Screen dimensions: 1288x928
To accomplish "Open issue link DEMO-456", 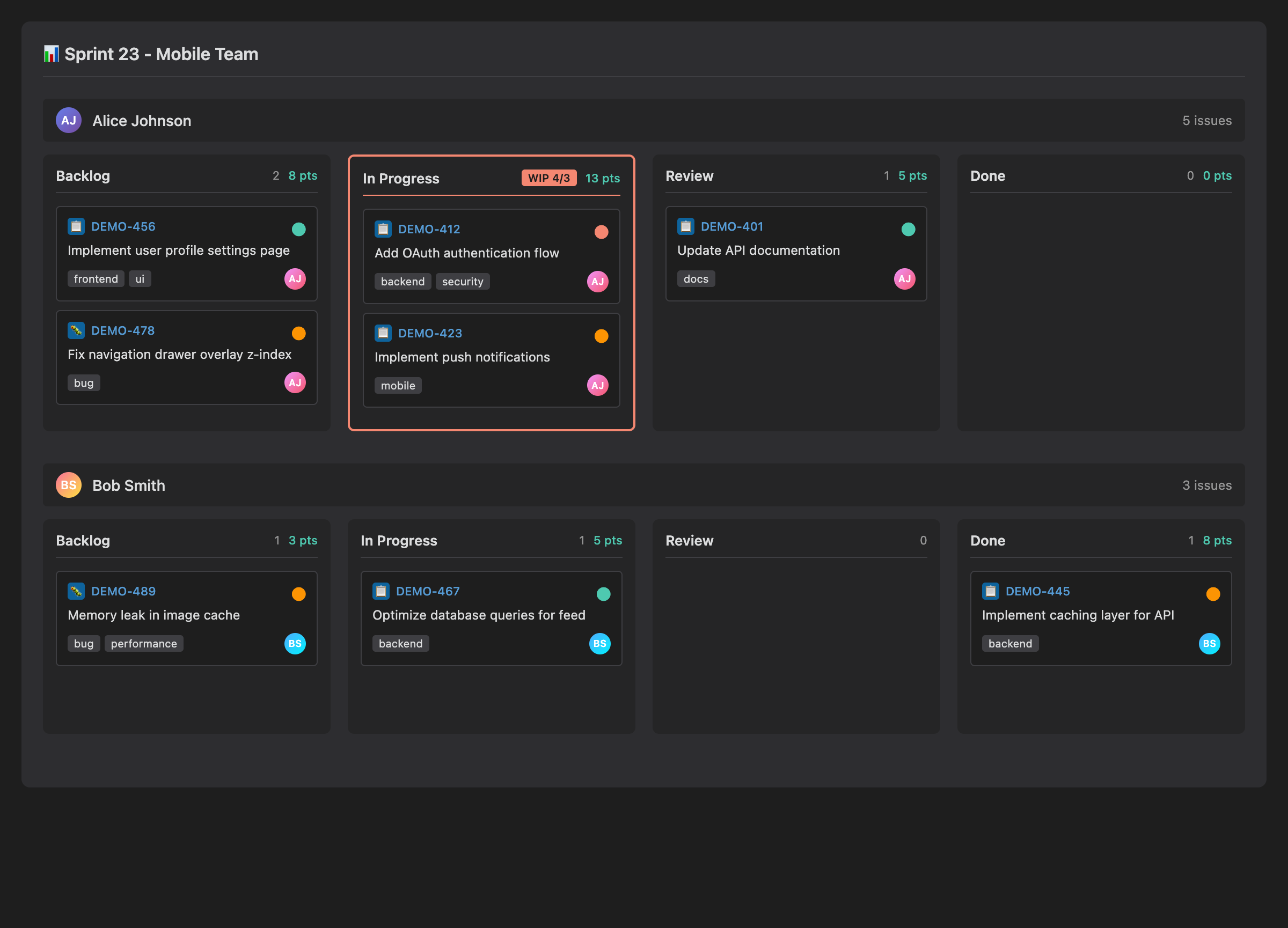I will [123, 226].
